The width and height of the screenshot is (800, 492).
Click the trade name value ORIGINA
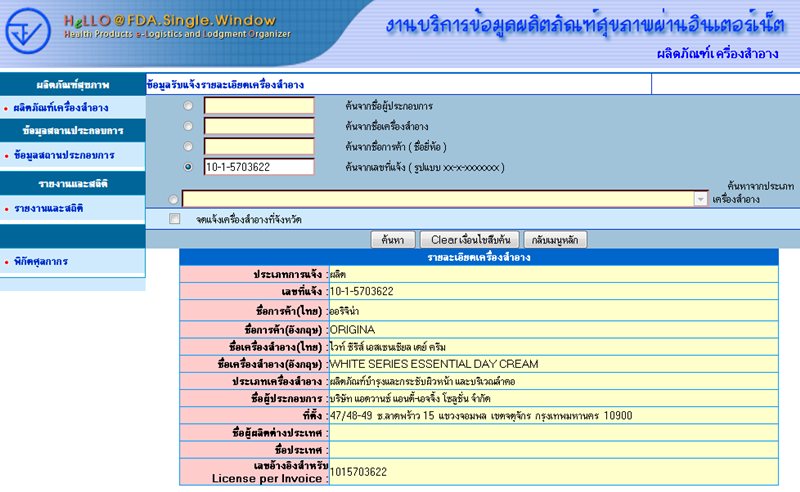coord(353,330)
